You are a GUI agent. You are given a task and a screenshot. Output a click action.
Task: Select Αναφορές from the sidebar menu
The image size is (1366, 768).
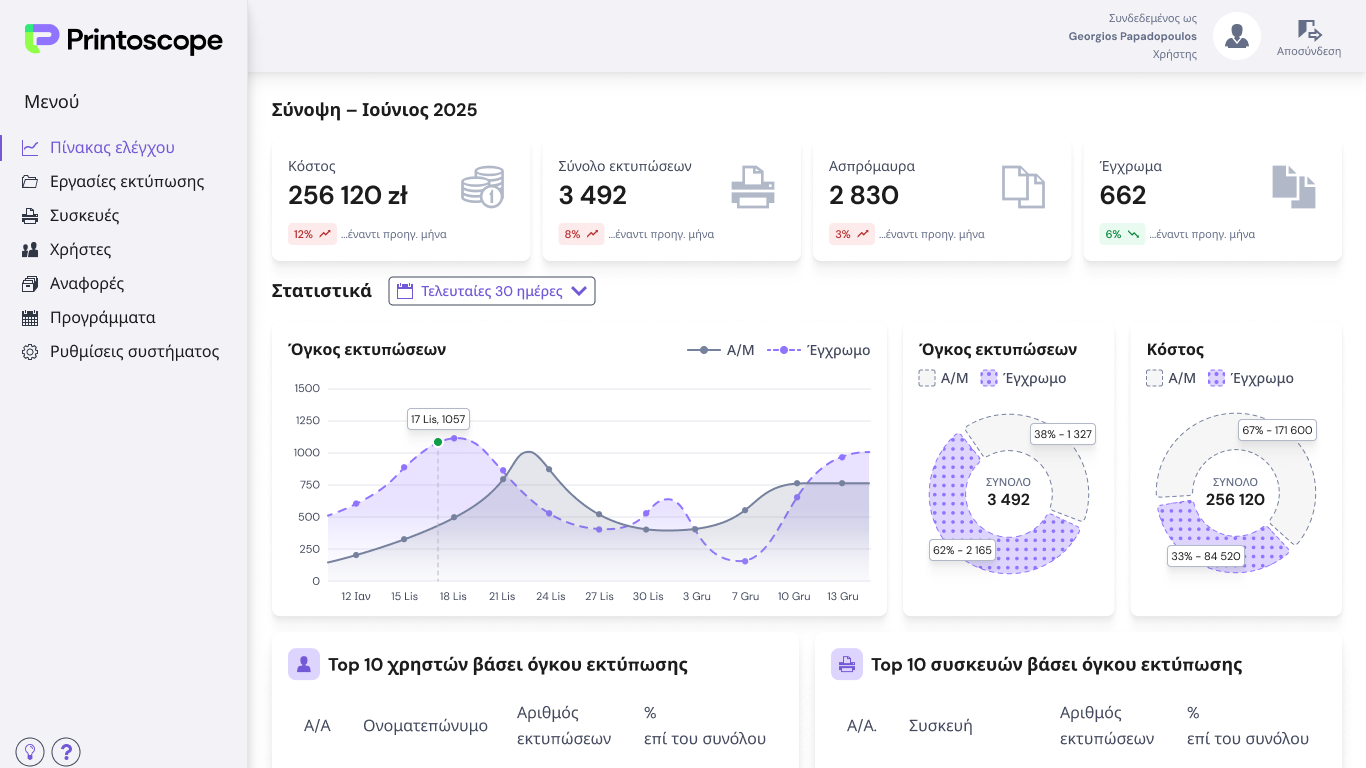pyautogui.click(x=87, y=283)
